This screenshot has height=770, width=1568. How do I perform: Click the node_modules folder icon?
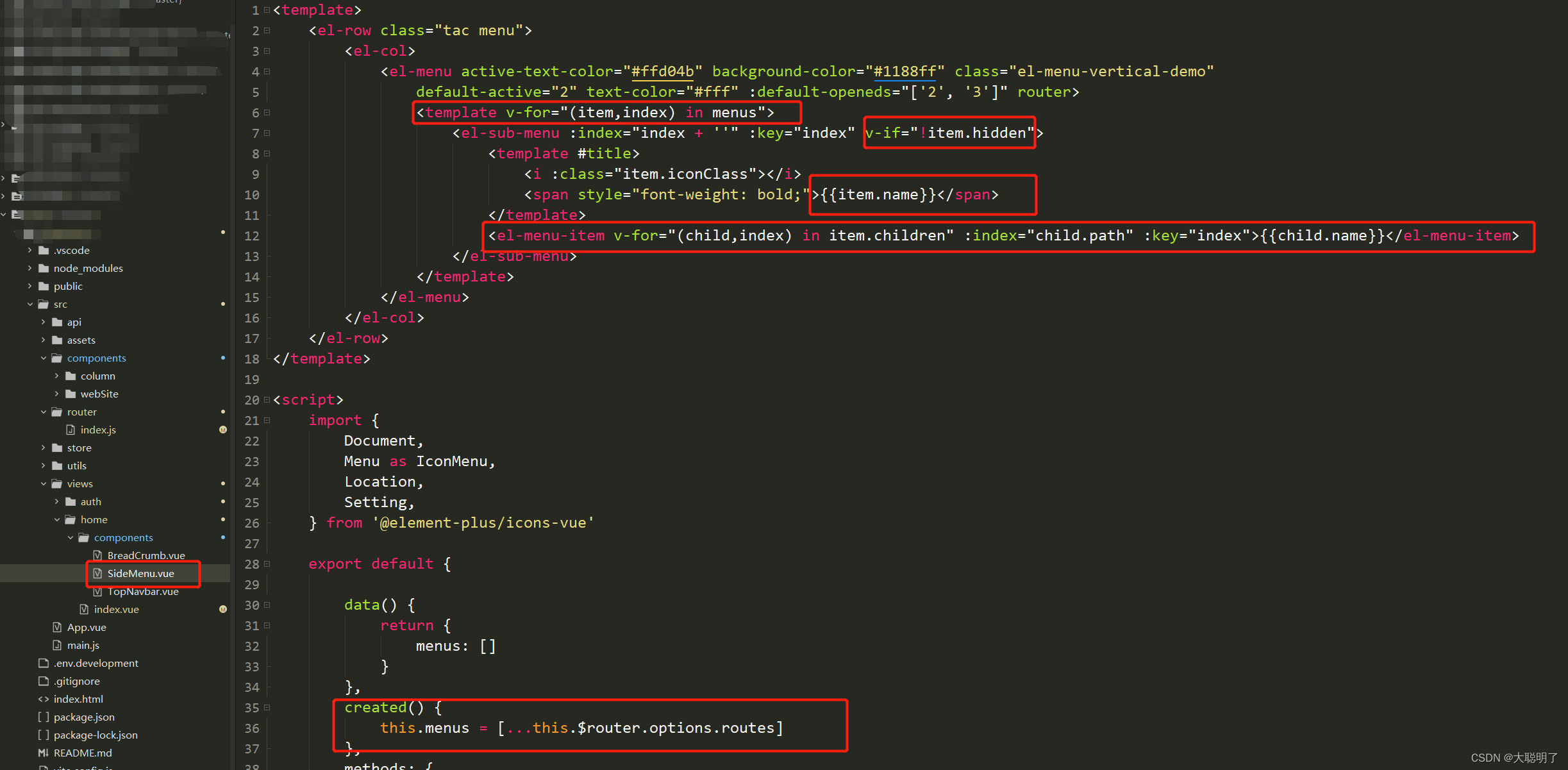44,268
